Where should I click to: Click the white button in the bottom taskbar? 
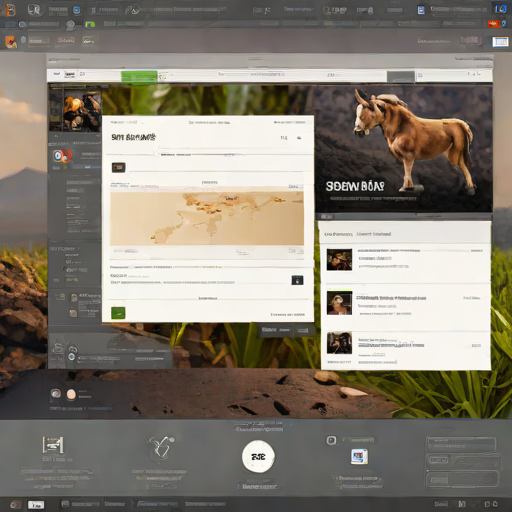click(36, 504)
